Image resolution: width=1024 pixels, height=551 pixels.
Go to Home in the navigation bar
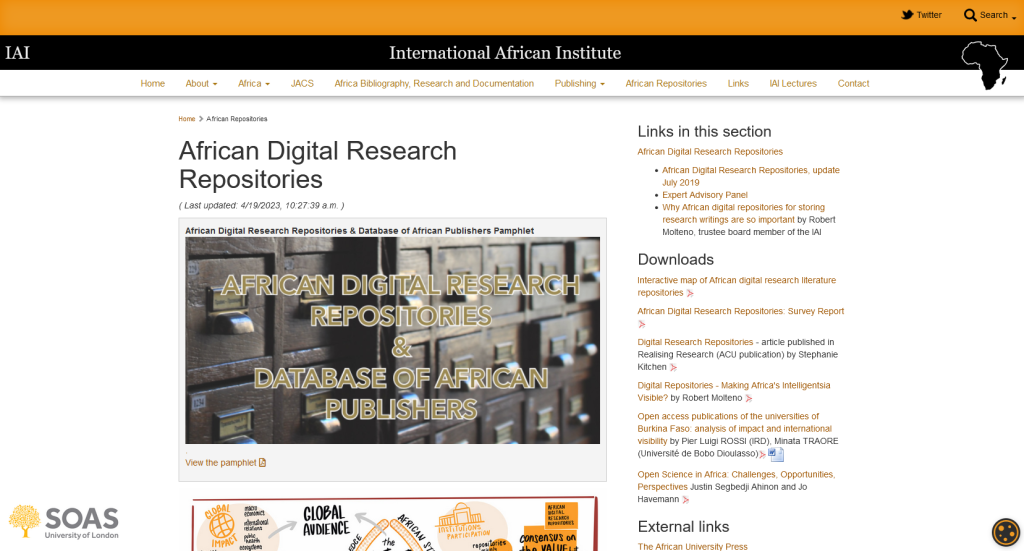click(152, 84)
